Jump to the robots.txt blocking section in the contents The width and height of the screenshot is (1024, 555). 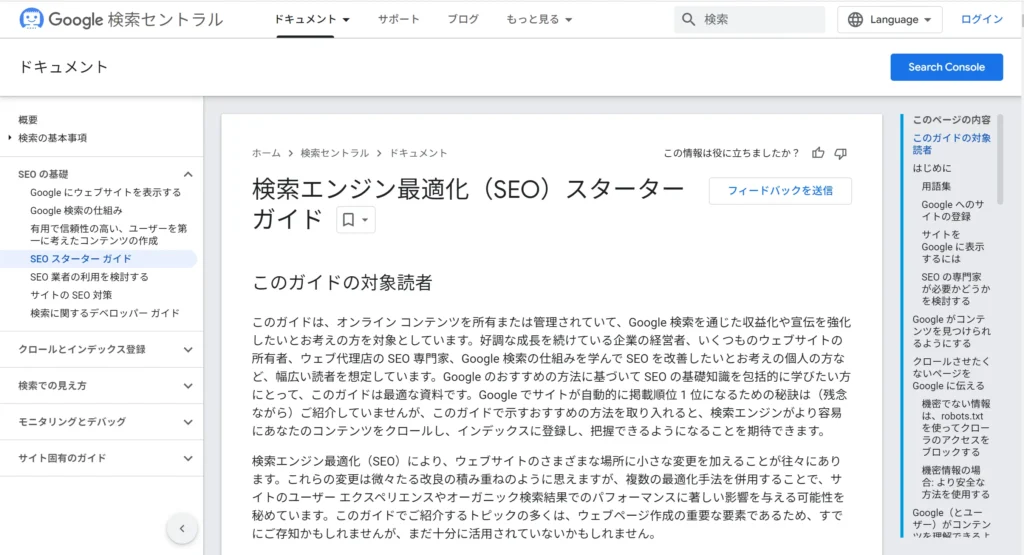pyautogui.click(x=955, y=428)
